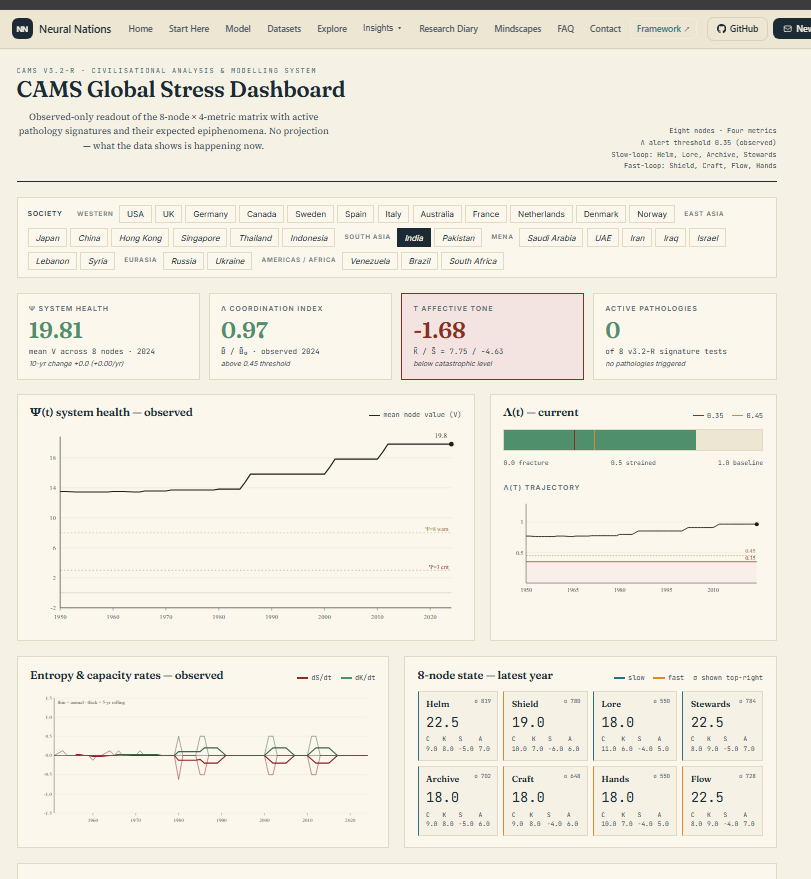Open the Stewards node card
The width and height of the screenshot is (811, 879).
click(x=722, y=726)
